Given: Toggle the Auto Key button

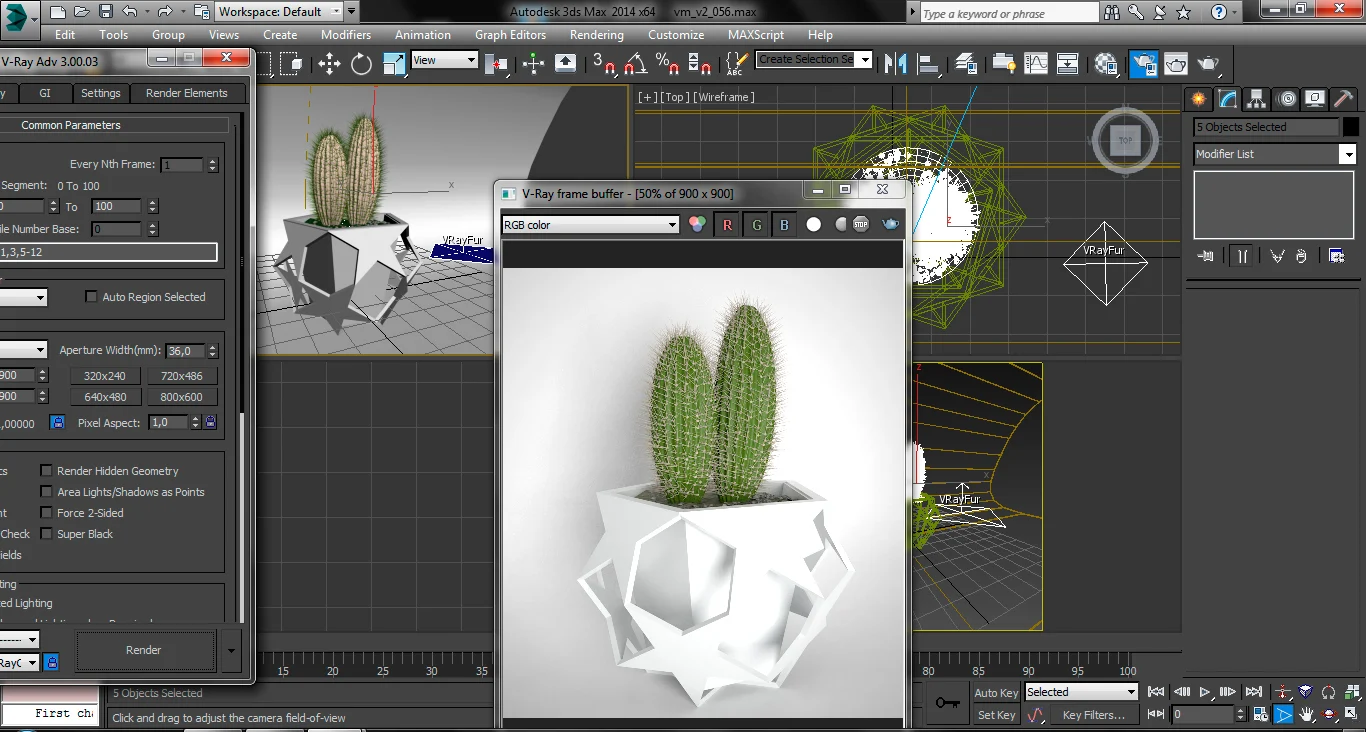Looking at the screenshot, I should 996,693.
